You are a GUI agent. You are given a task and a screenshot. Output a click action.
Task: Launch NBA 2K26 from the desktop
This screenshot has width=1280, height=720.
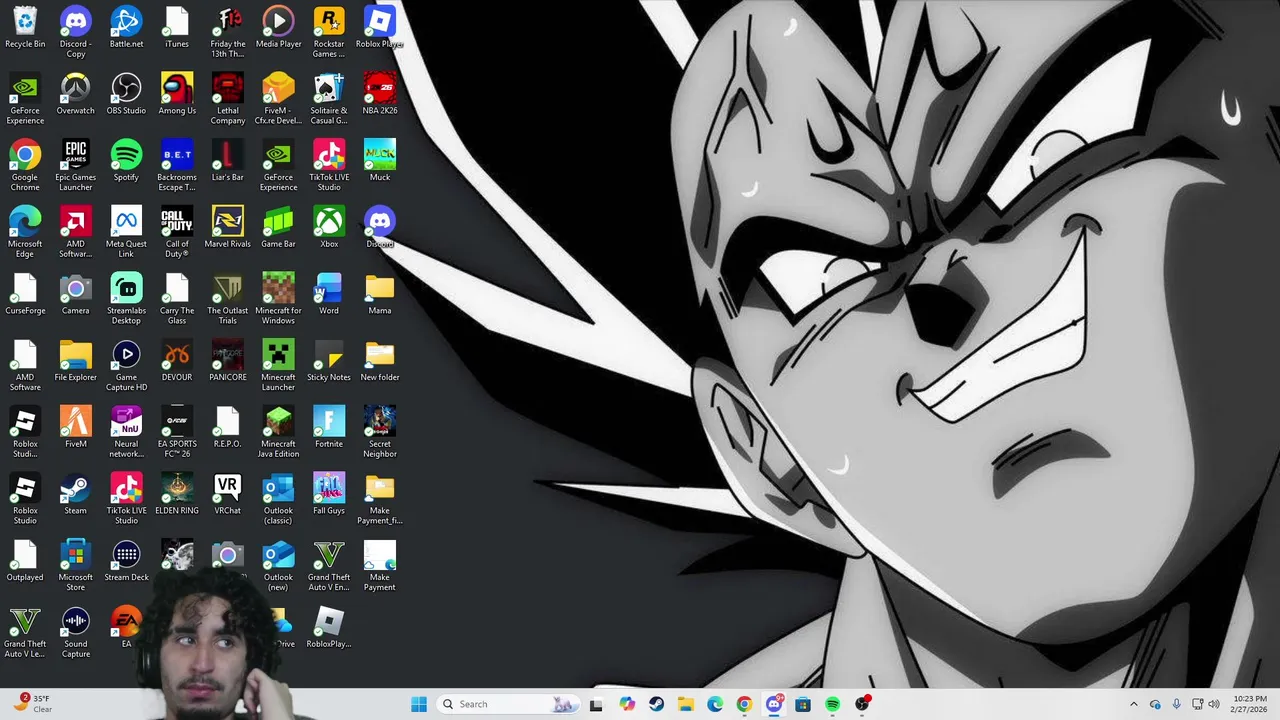380,95
